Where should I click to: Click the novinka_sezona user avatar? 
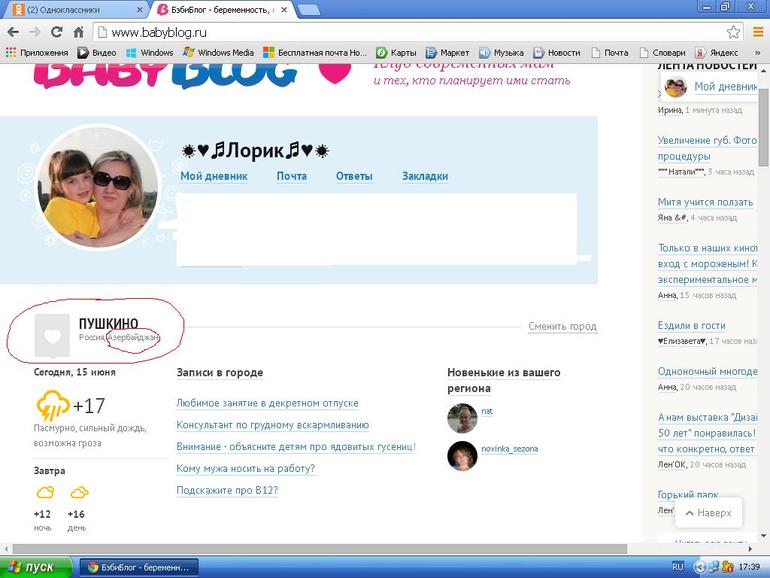point(462,456)
